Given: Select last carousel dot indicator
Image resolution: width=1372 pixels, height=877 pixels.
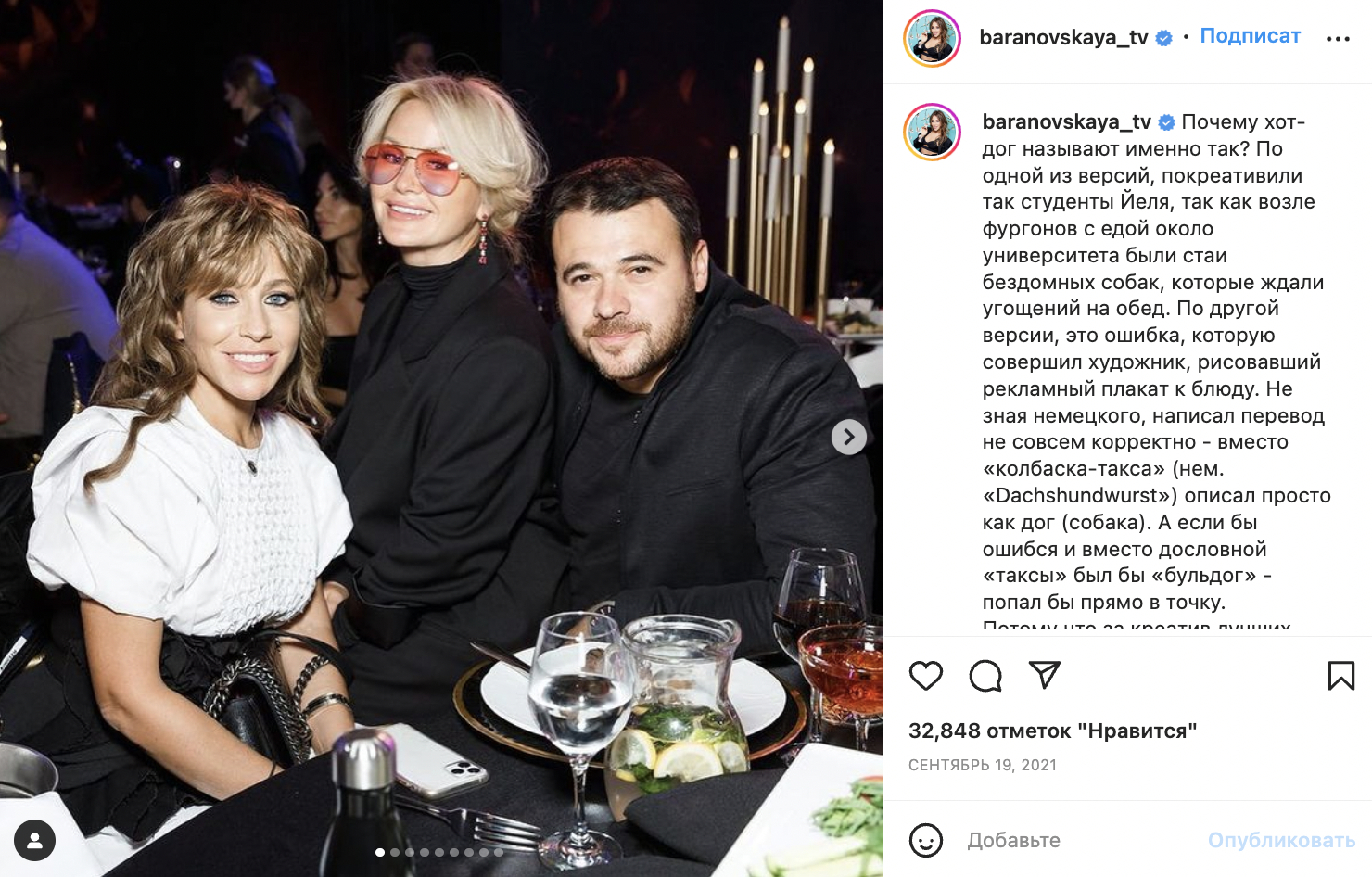Looking at the screenshot, I should 499,852.
